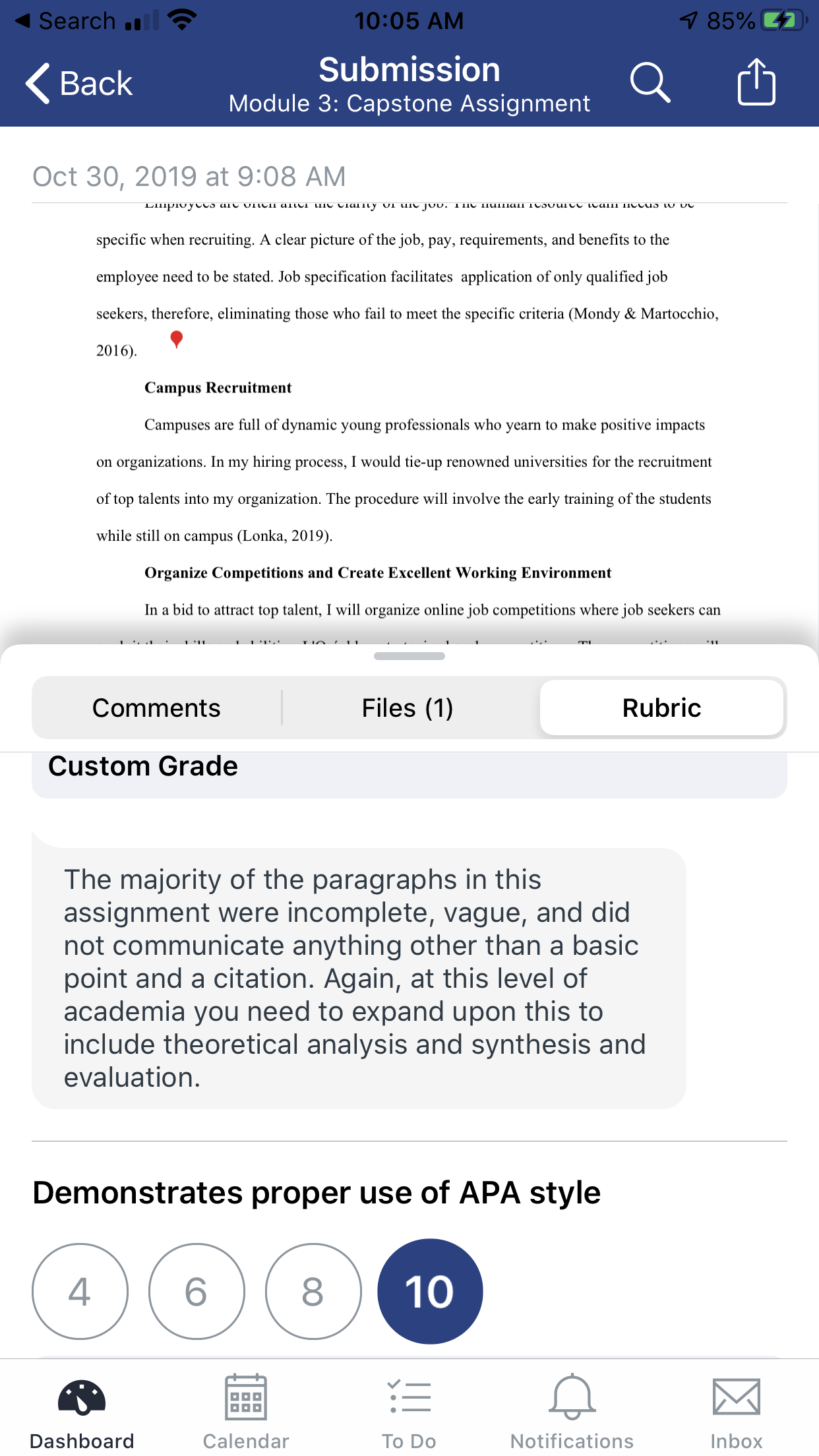The image size is (819, 1456).
Task: Open the share icon in header
Action: (x=756, y=82)
